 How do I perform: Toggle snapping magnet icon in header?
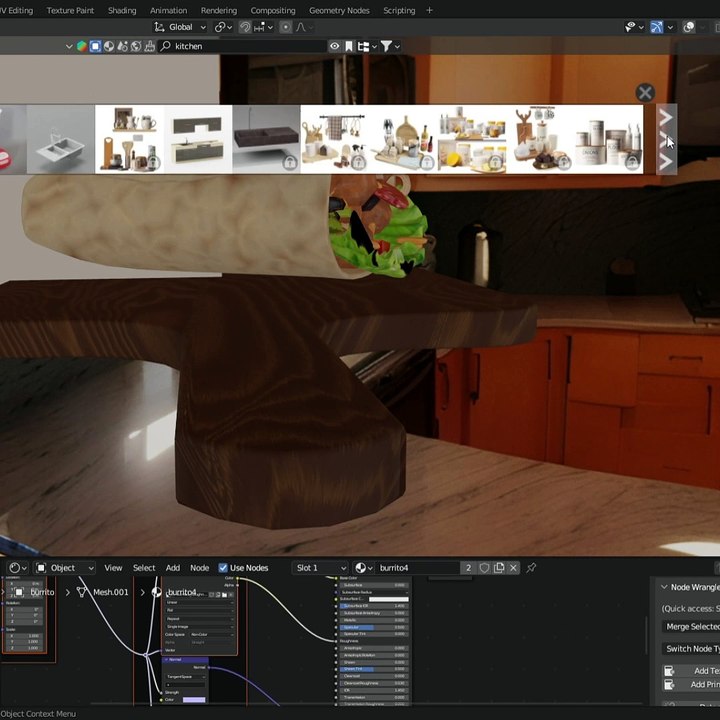(x=245, y=27)
